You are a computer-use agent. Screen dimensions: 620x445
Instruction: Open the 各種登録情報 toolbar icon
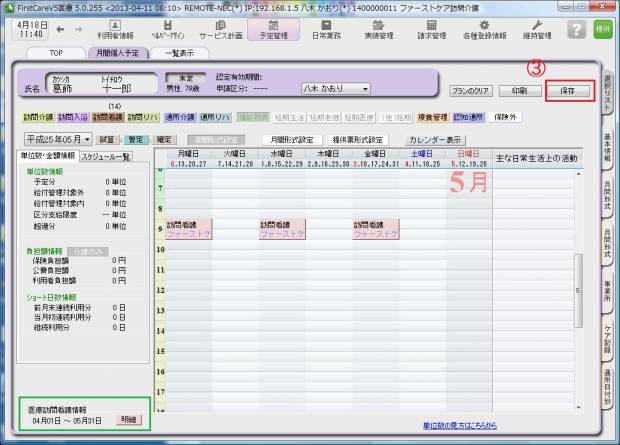[484, 28]
